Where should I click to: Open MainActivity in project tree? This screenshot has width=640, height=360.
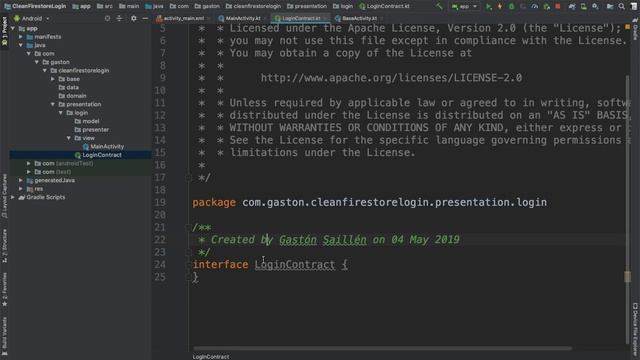(x=103, y=147)
